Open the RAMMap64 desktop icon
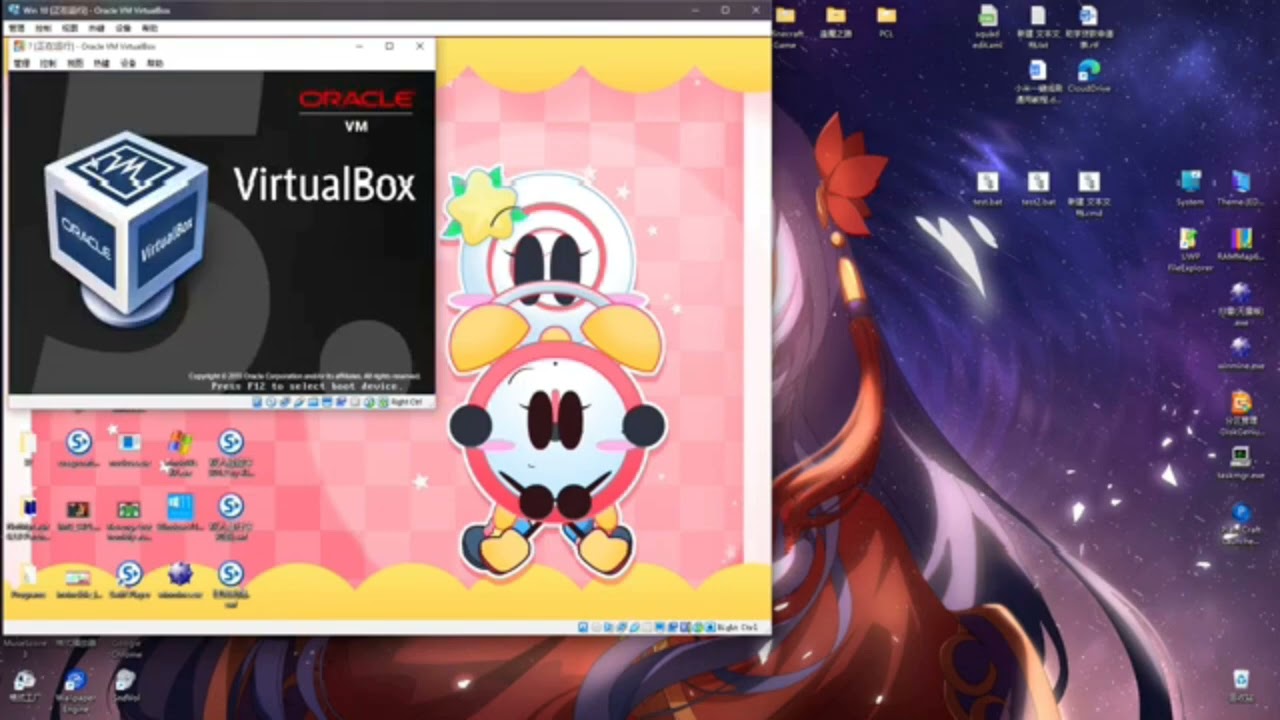Image resolution: width=1280 pixels, height=720 pixels. [1241, 245]
